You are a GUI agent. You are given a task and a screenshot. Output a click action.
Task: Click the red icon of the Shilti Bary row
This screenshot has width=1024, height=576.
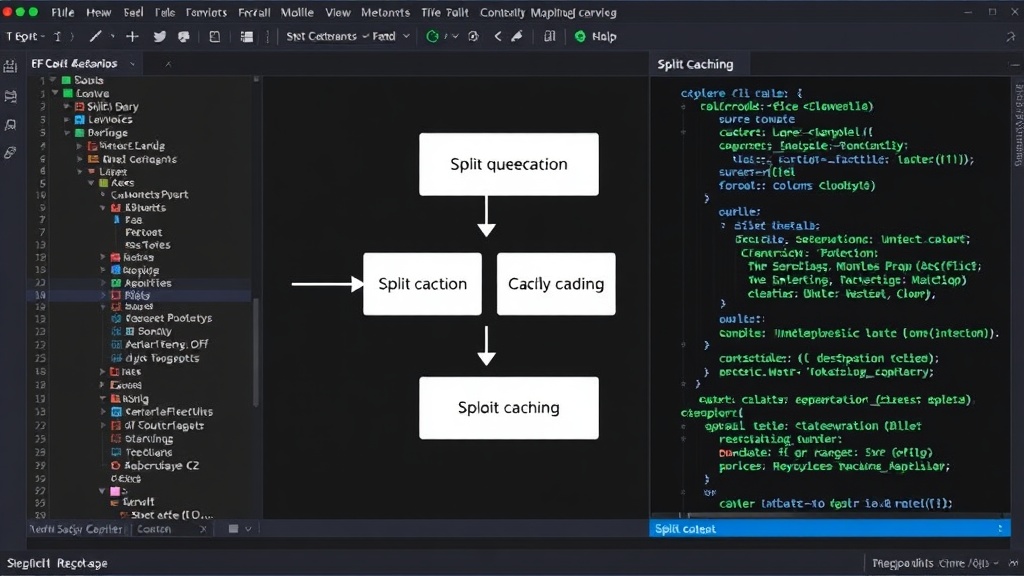point(80,106)
